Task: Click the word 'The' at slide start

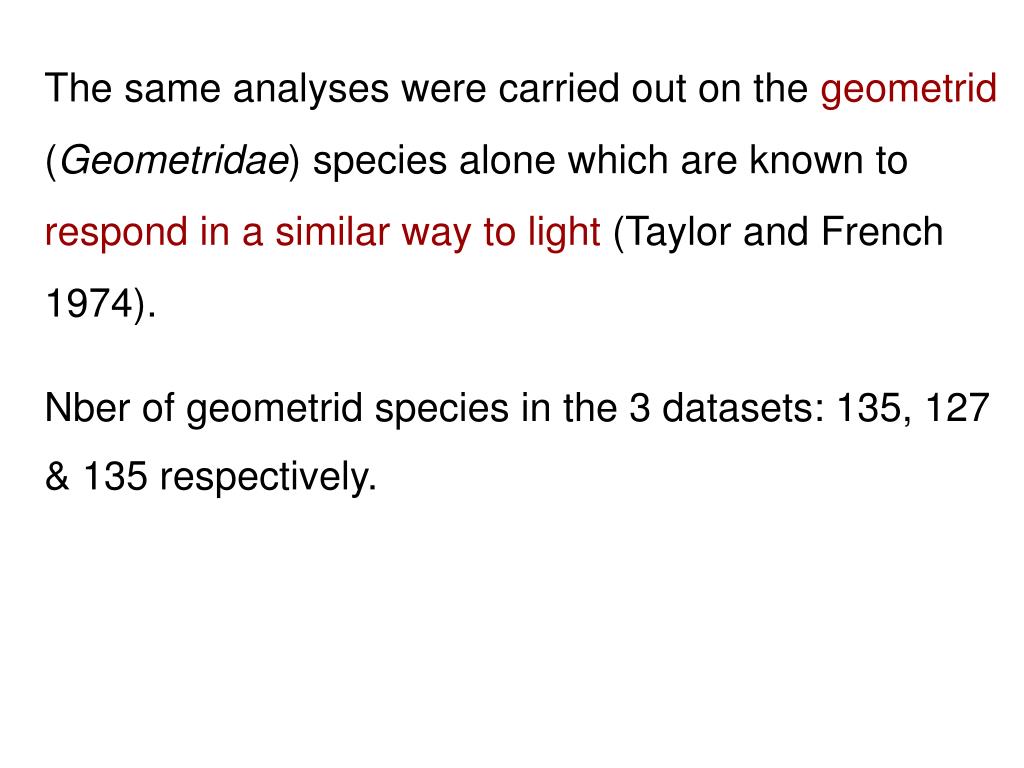Action: pyautogui.click(x=78, y=89)
